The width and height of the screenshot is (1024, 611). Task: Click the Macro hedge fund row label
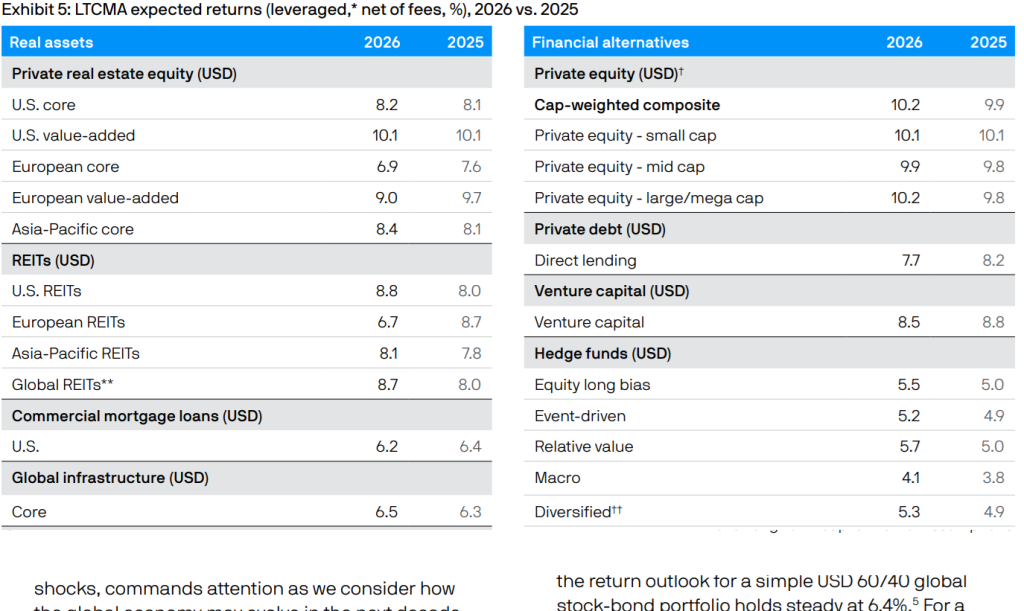pos(557,478)
